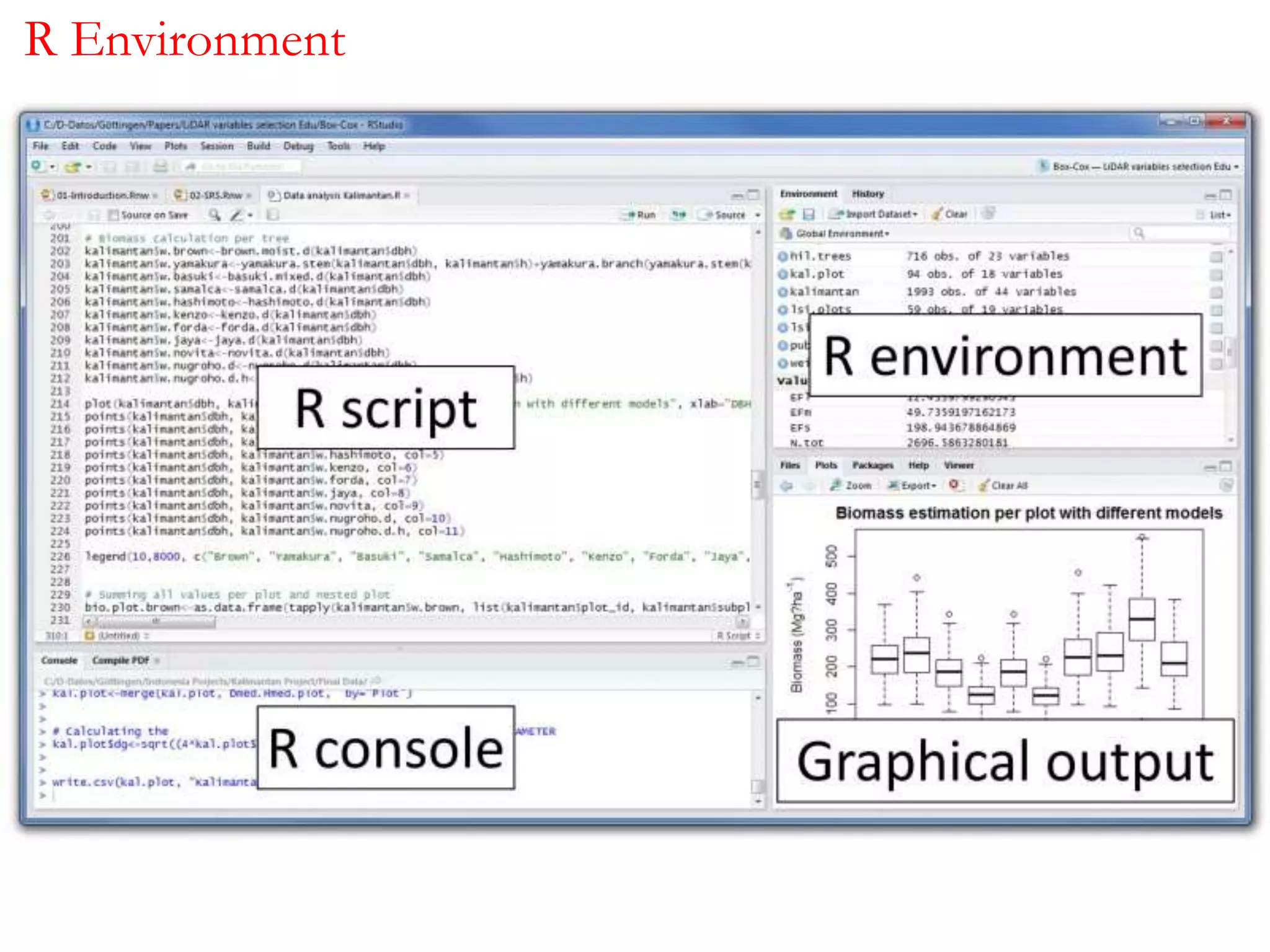Click the Compile Report notebook icon in editor toolbar
Viewport: 1270px width, 952px height.
pos(273,214)
